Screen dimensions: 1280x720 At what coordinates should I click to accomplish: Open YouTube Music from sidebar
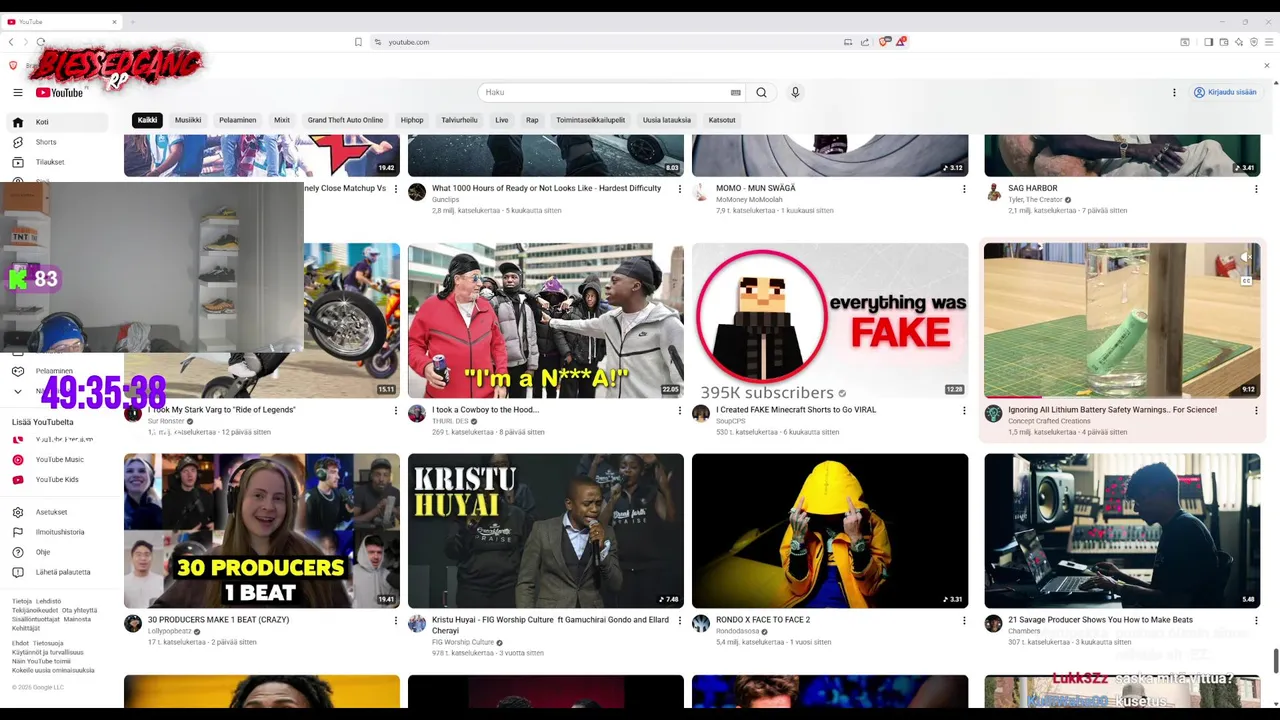pyautogui.click(x=55, y=460)
